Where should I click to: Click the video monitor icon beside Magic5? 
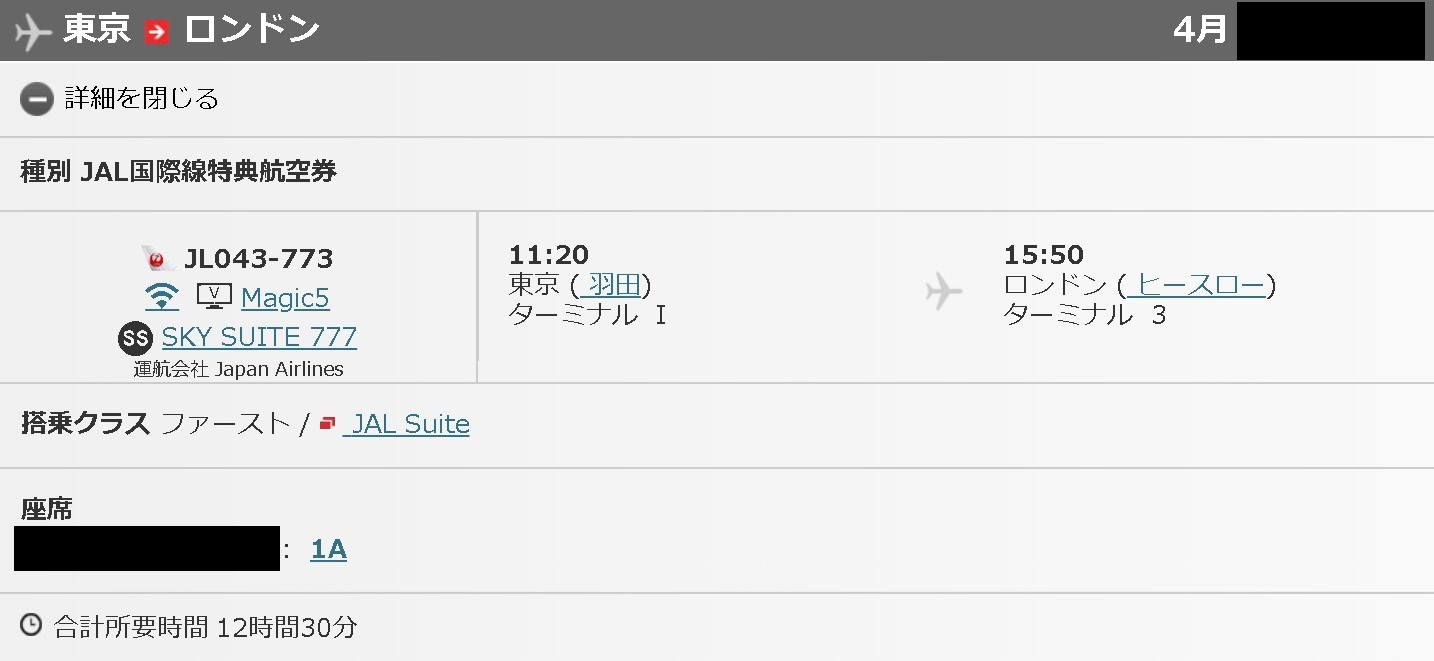pyautogui.click(x=214, y=297)
